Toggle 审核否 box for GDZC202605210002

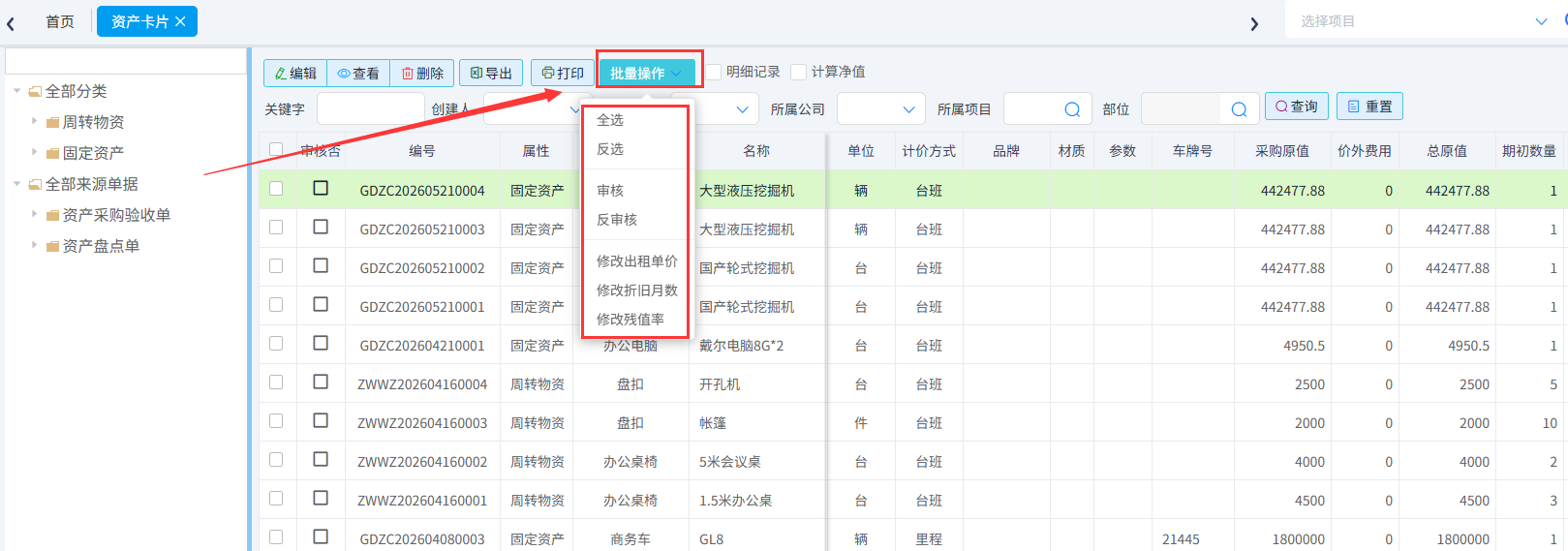coord(321,265)
